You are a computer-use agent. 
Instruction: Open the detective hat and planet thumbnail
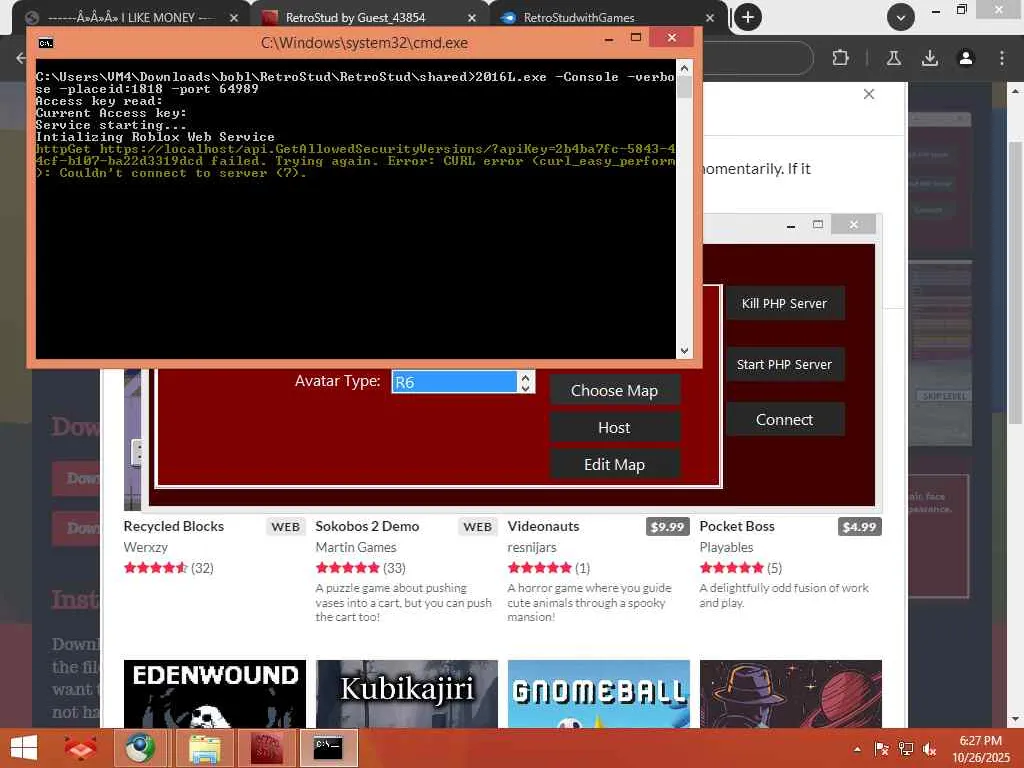(791, 694)
